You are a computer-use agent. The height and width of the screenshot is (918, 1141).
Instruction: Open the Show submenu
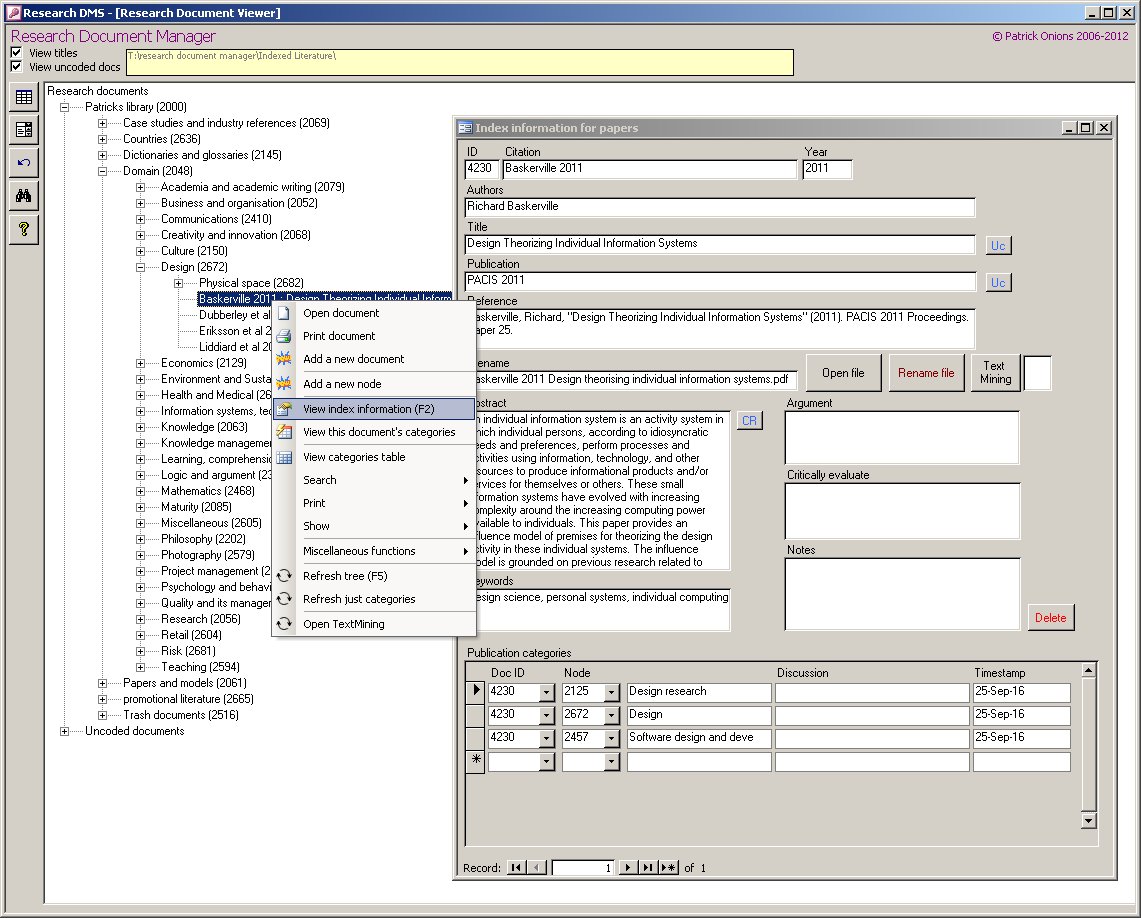(374, 526)
